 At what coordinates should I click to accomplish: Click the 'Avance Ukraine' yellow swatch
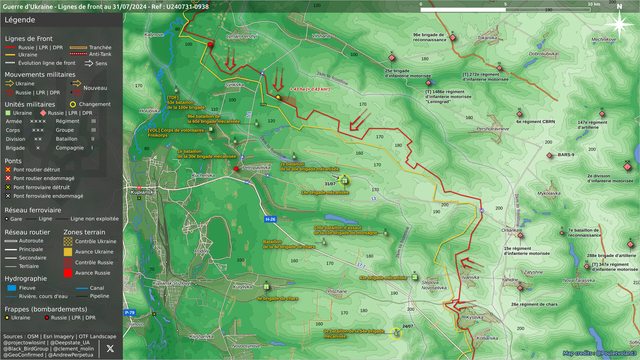coord(68,252)
